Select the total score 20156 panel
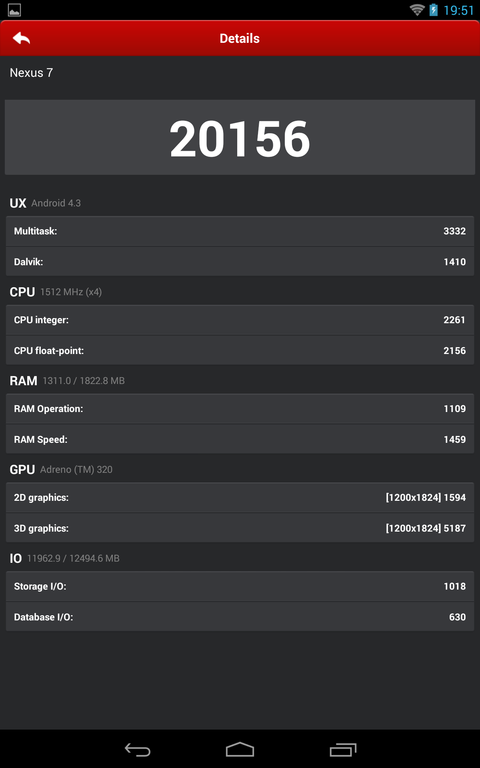480x768 pixels. click(240, 137)
